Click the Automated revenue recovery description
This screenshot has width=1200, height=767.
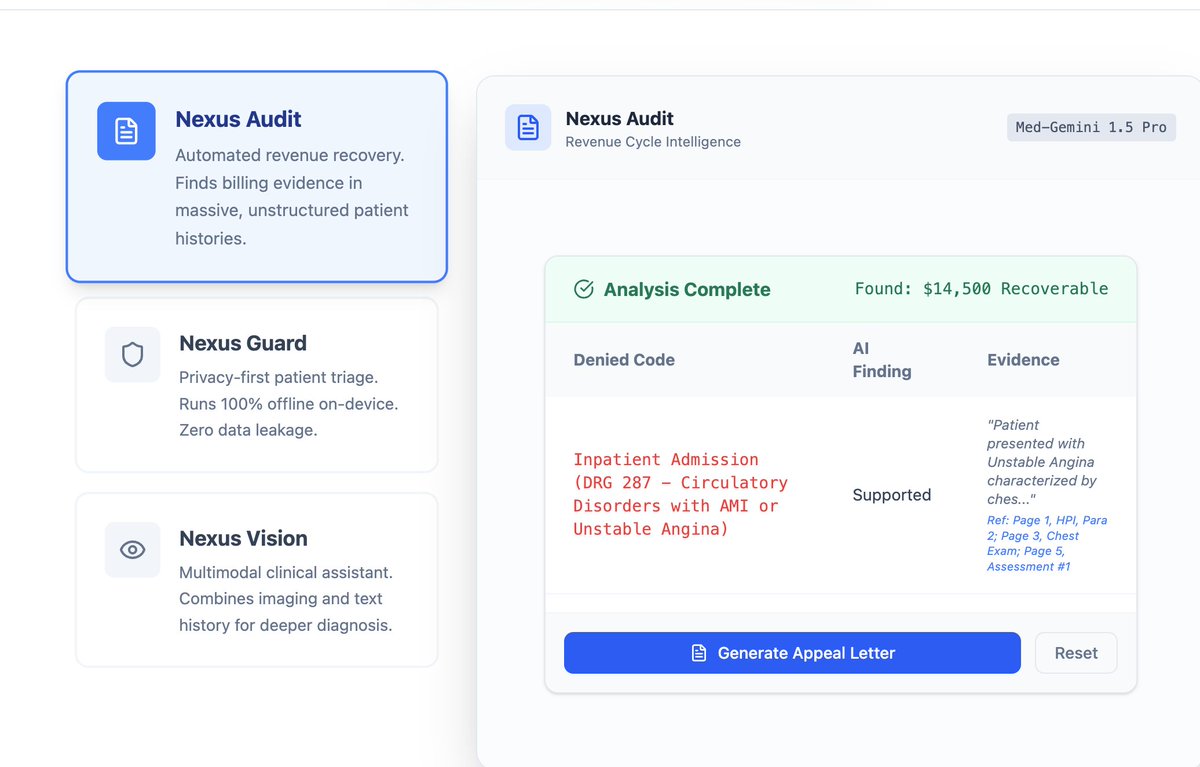click(292, 197)
